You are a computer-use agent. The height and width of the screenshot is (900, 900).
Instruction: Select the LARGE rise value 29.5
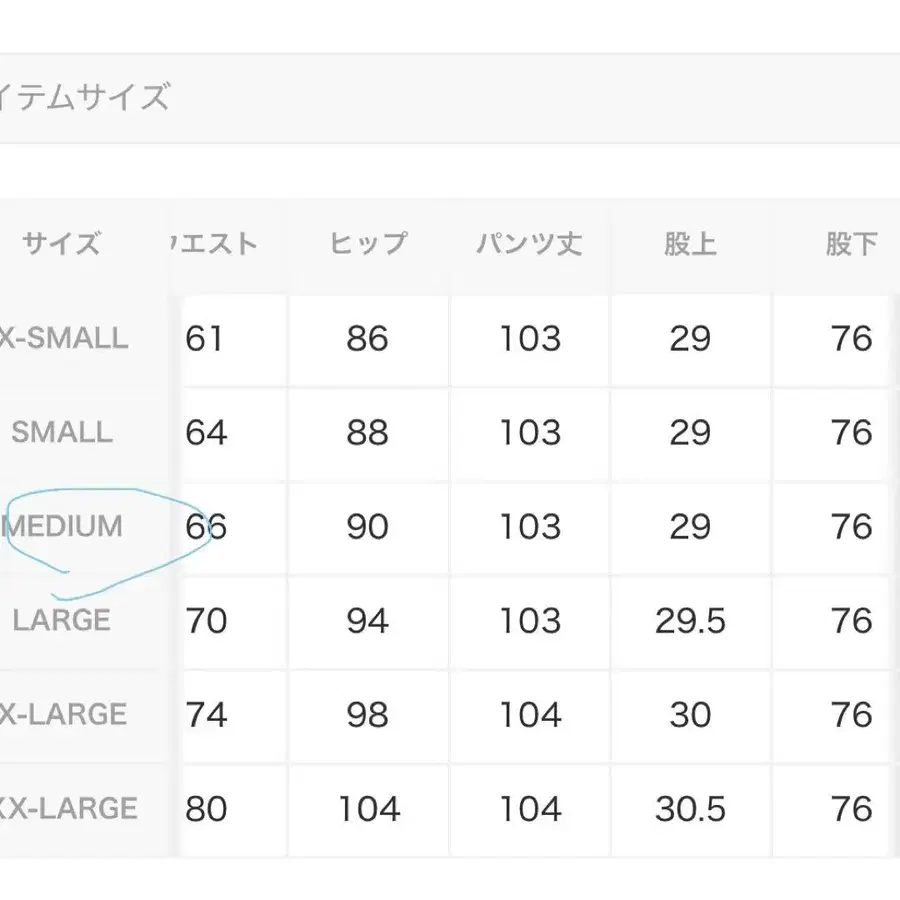[690, 621]
